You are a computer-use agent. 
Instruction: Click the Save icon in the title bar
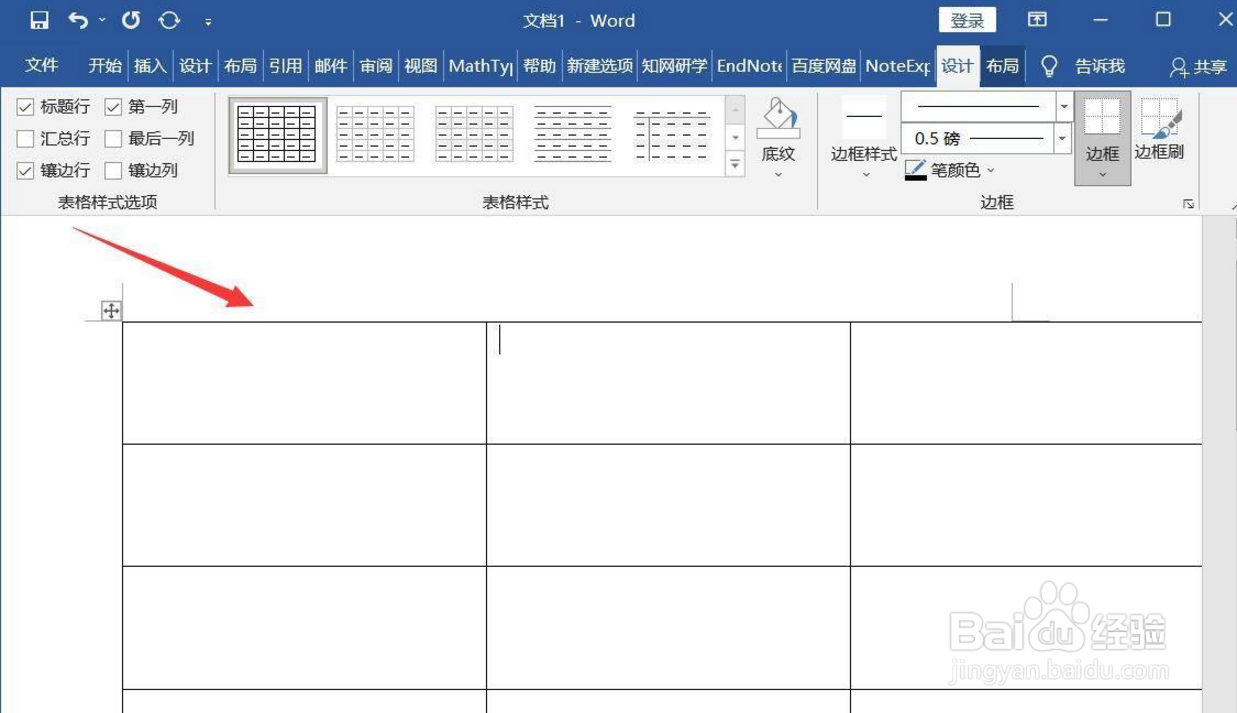pyautogui.click(x=39, y=20)
